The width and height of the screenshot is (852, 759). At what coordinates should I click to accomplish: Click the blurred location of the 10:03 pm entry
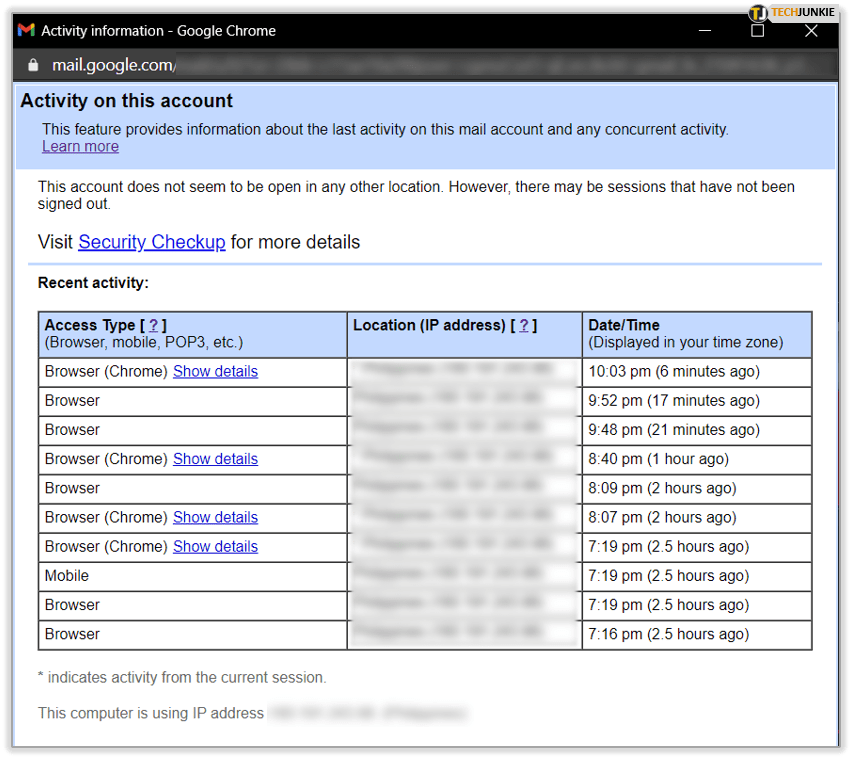tap(464, 371)
